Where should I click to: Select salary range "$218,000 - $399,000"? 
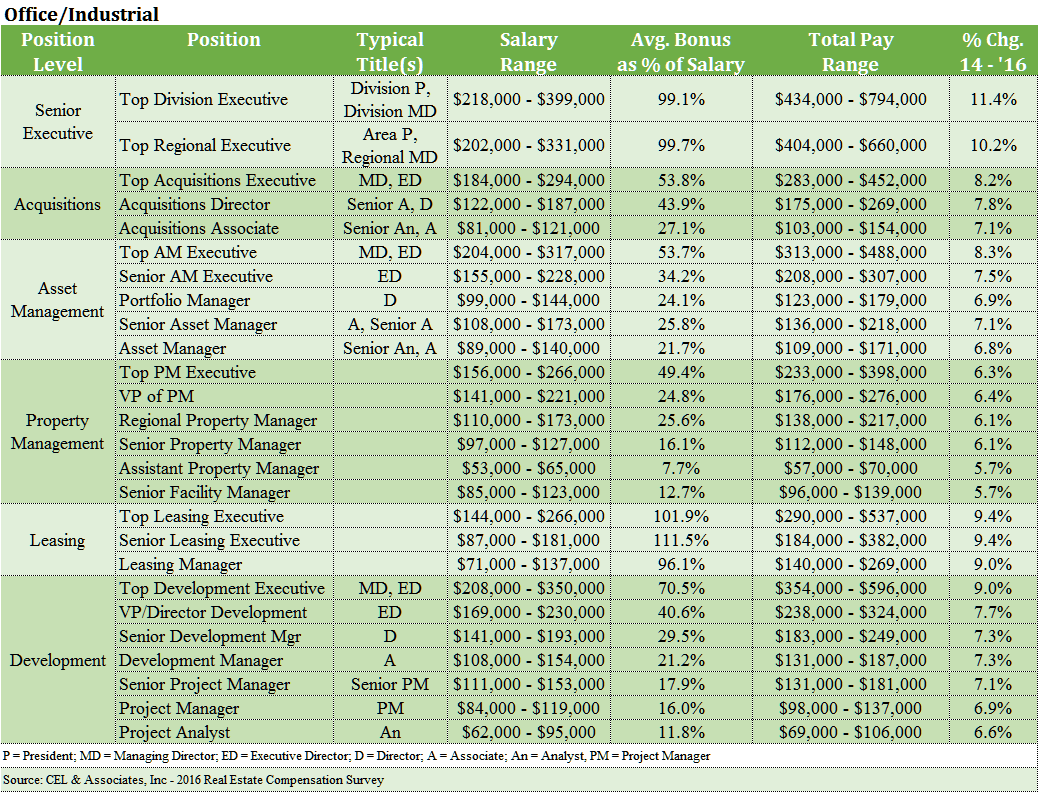528,99
